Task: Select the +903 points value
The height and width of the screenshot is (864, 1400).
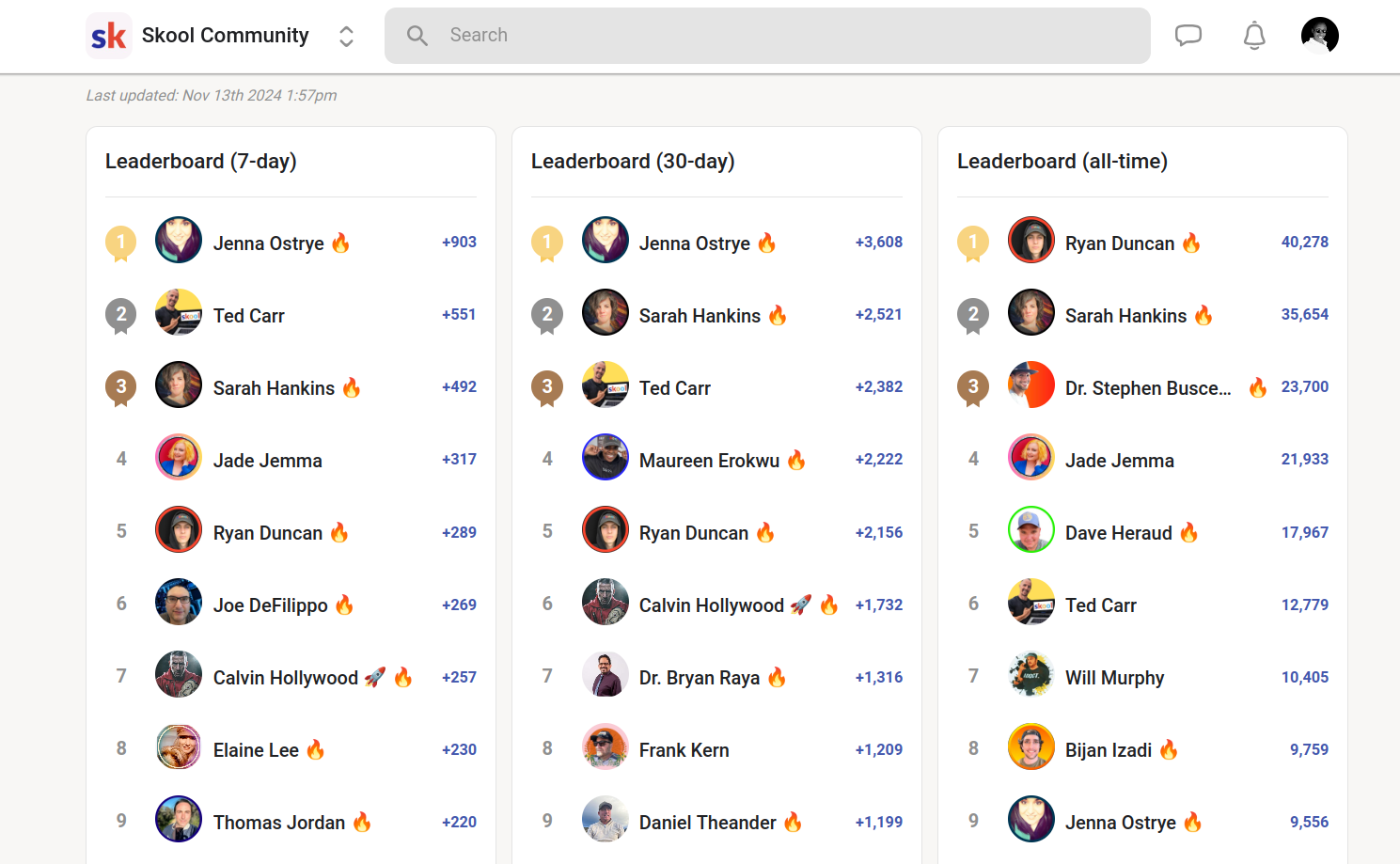Action: [x=459, y=242]
